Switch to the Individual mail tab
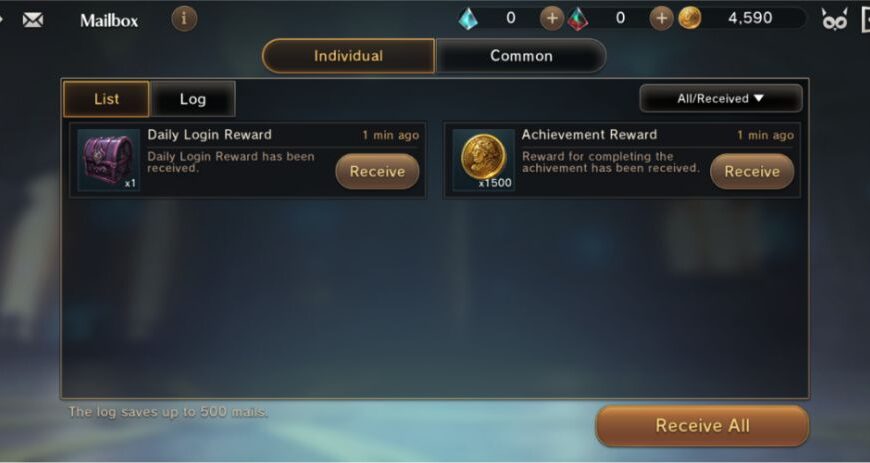The height and width of the screenshot is (463, 870). [x=348, y=56]
